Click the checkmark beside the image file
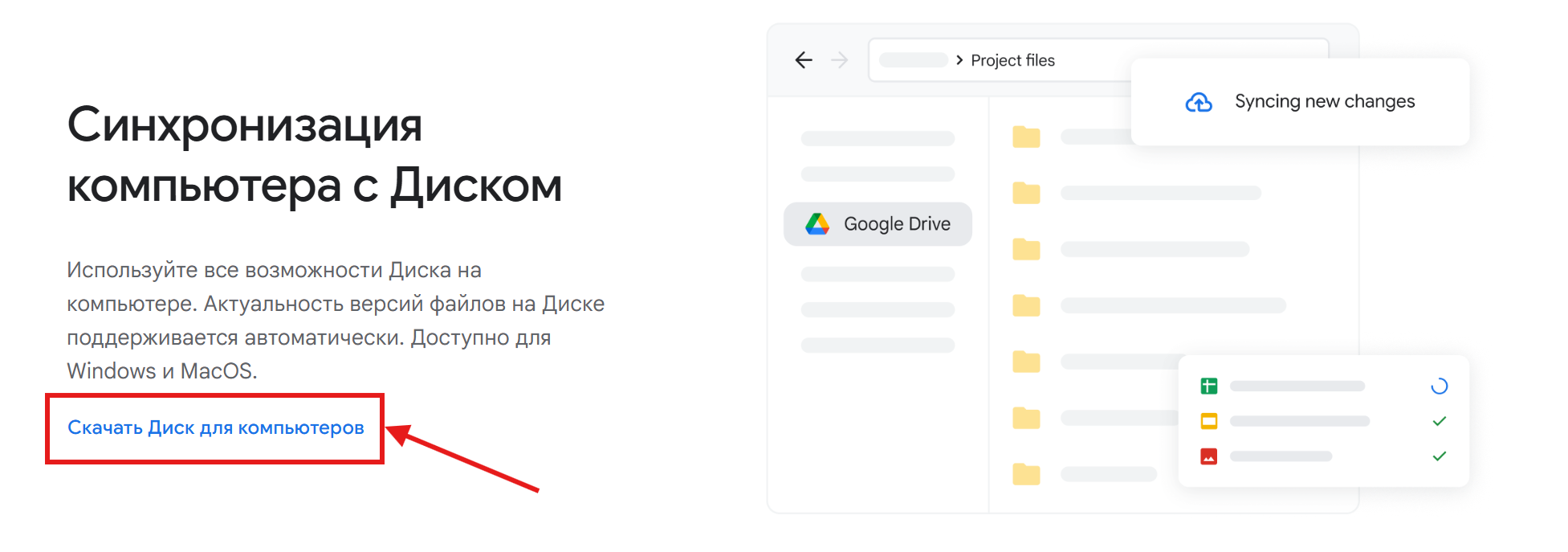 [1440, 456]
